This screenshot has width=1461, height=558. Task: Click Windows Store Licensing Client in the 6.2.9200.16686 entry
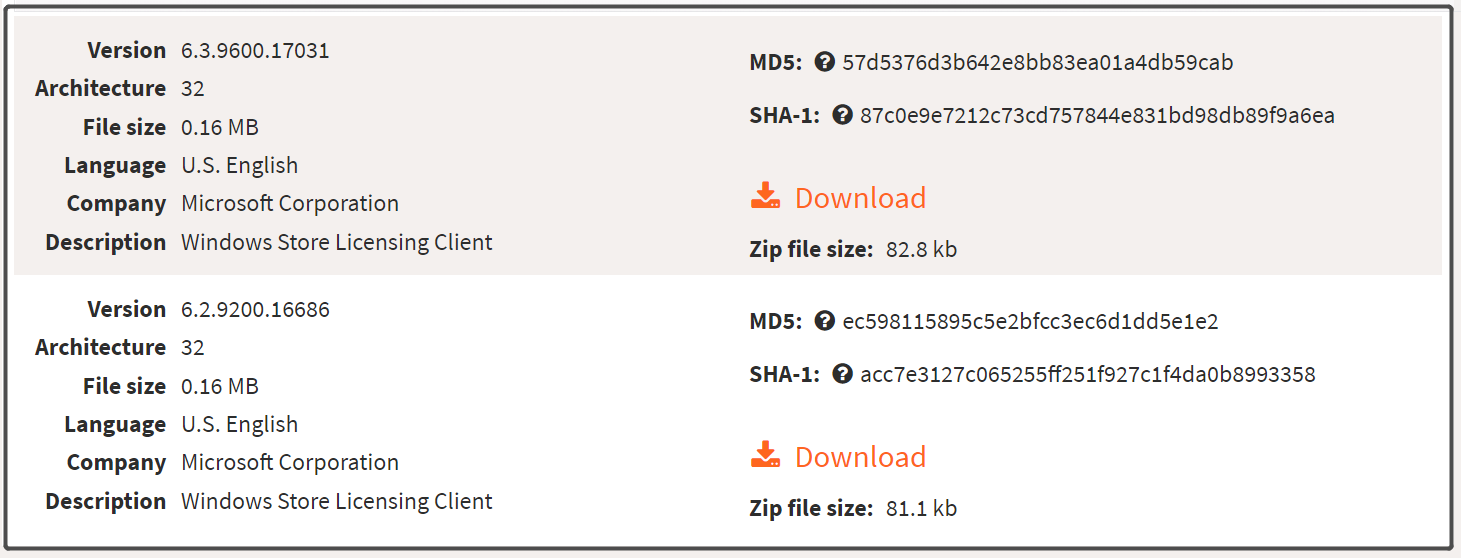(337, 501)
